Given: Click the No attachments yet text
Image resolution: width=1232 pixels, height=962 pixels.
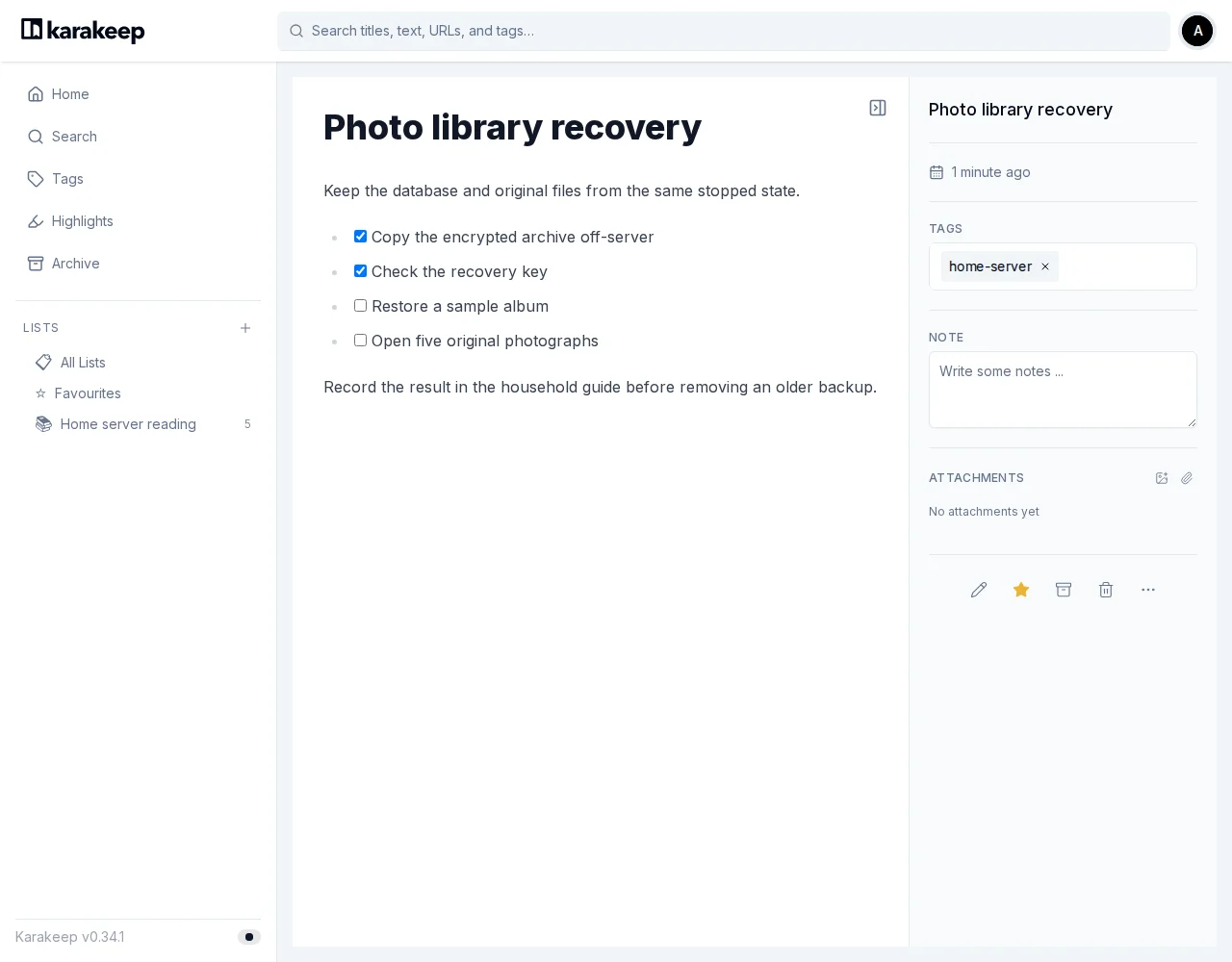Looking at the screenshot, I should point(984,512).
